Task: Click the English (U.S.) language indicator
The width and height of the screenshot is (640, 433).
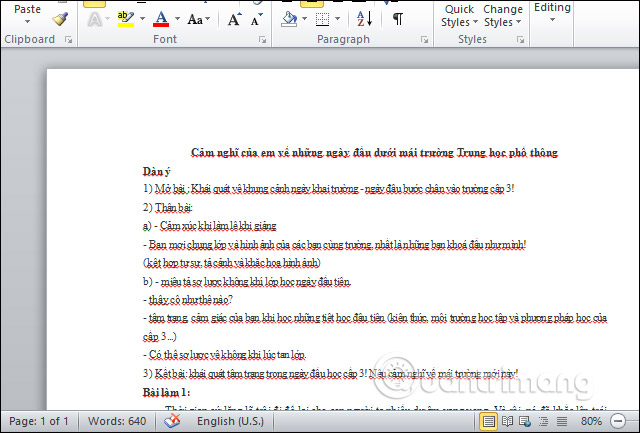Action: pyautogui.click(x=230, y=421)
